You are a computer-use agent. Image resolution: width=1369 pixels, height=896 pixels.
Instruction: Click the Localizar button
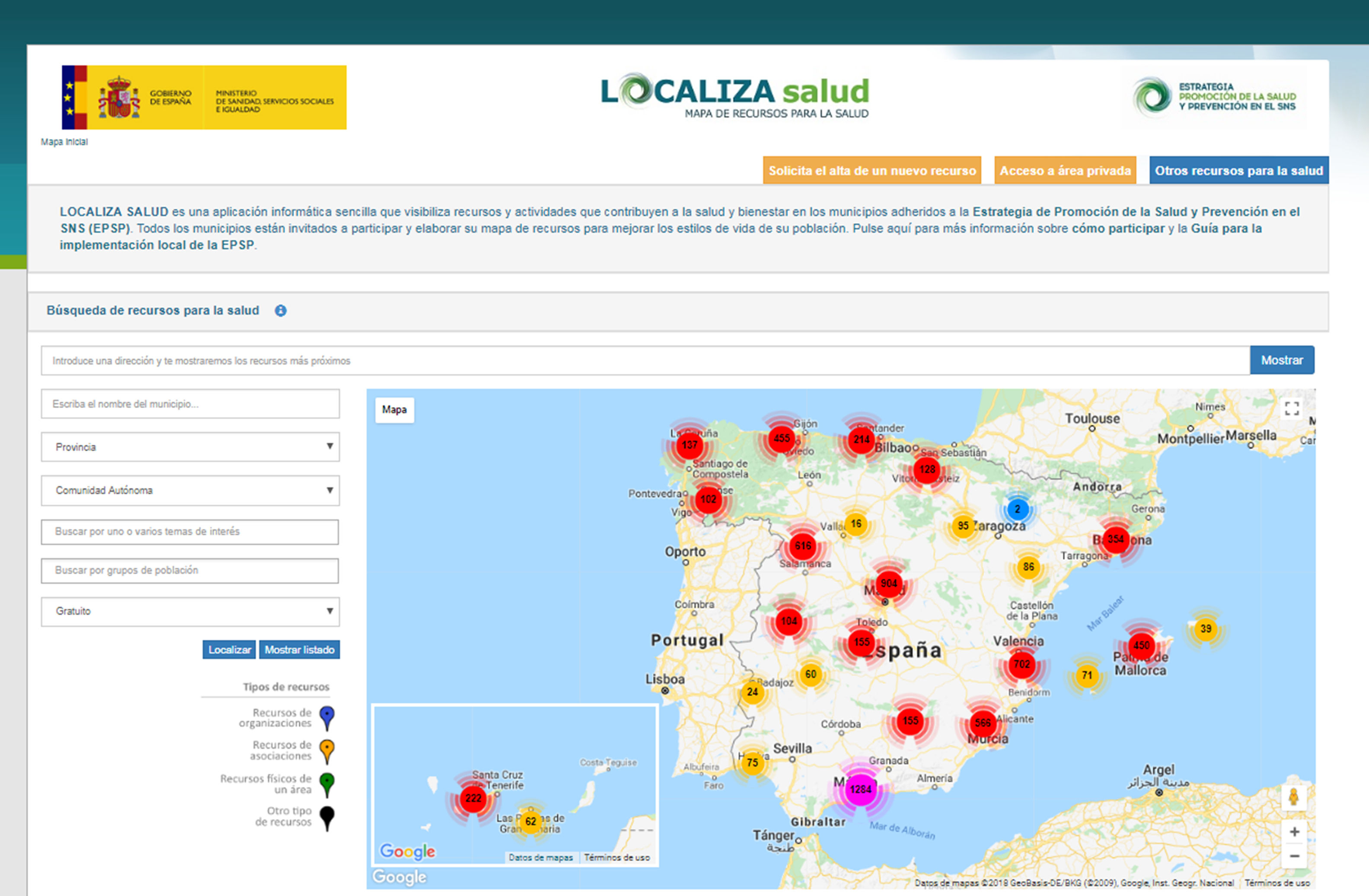[229, 650]
